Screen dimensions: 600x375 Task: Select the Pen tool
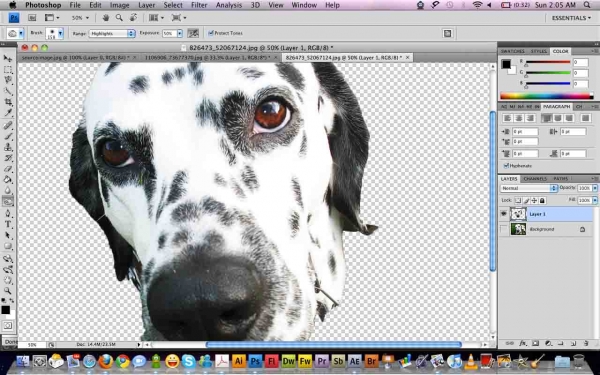click(x=8, y=213)
